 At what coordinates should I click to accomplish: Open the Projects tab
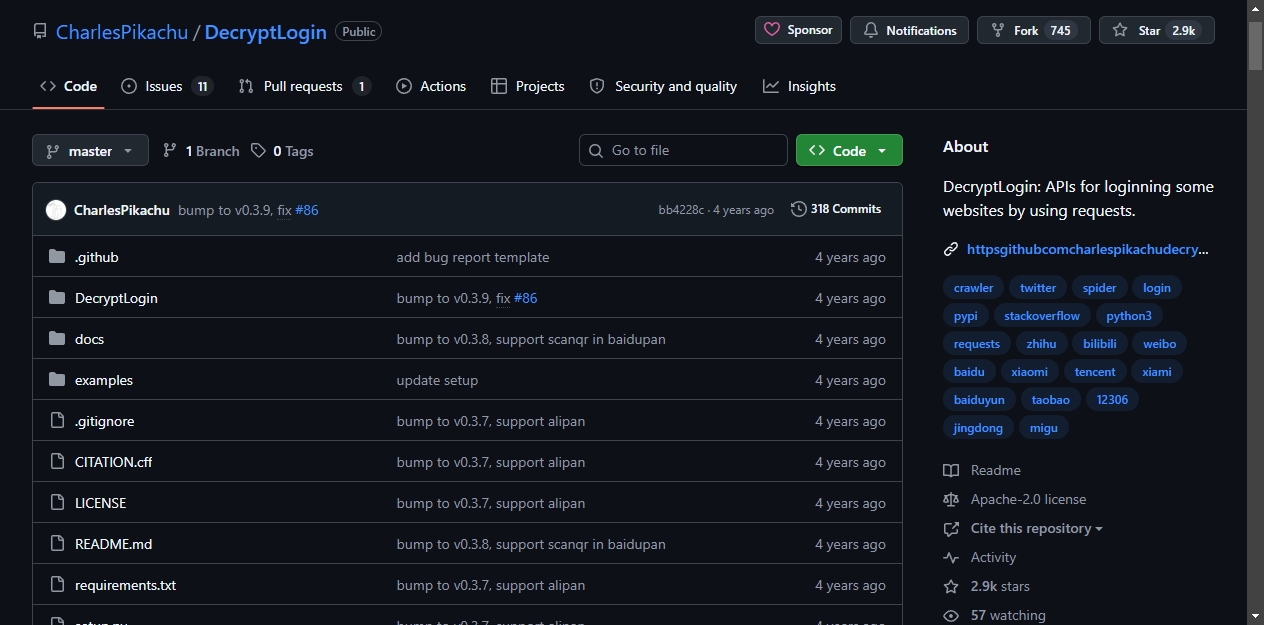click(x=528, y=86)
